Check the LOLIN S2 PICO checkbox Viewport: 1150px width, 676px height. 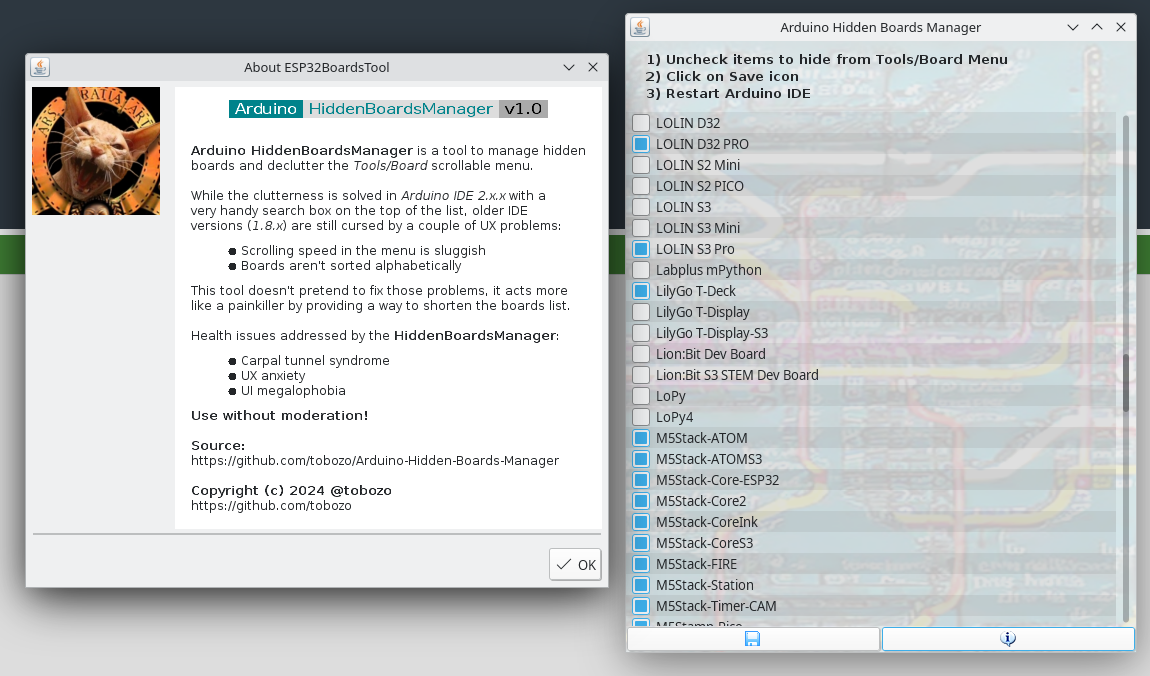[641, 185]
